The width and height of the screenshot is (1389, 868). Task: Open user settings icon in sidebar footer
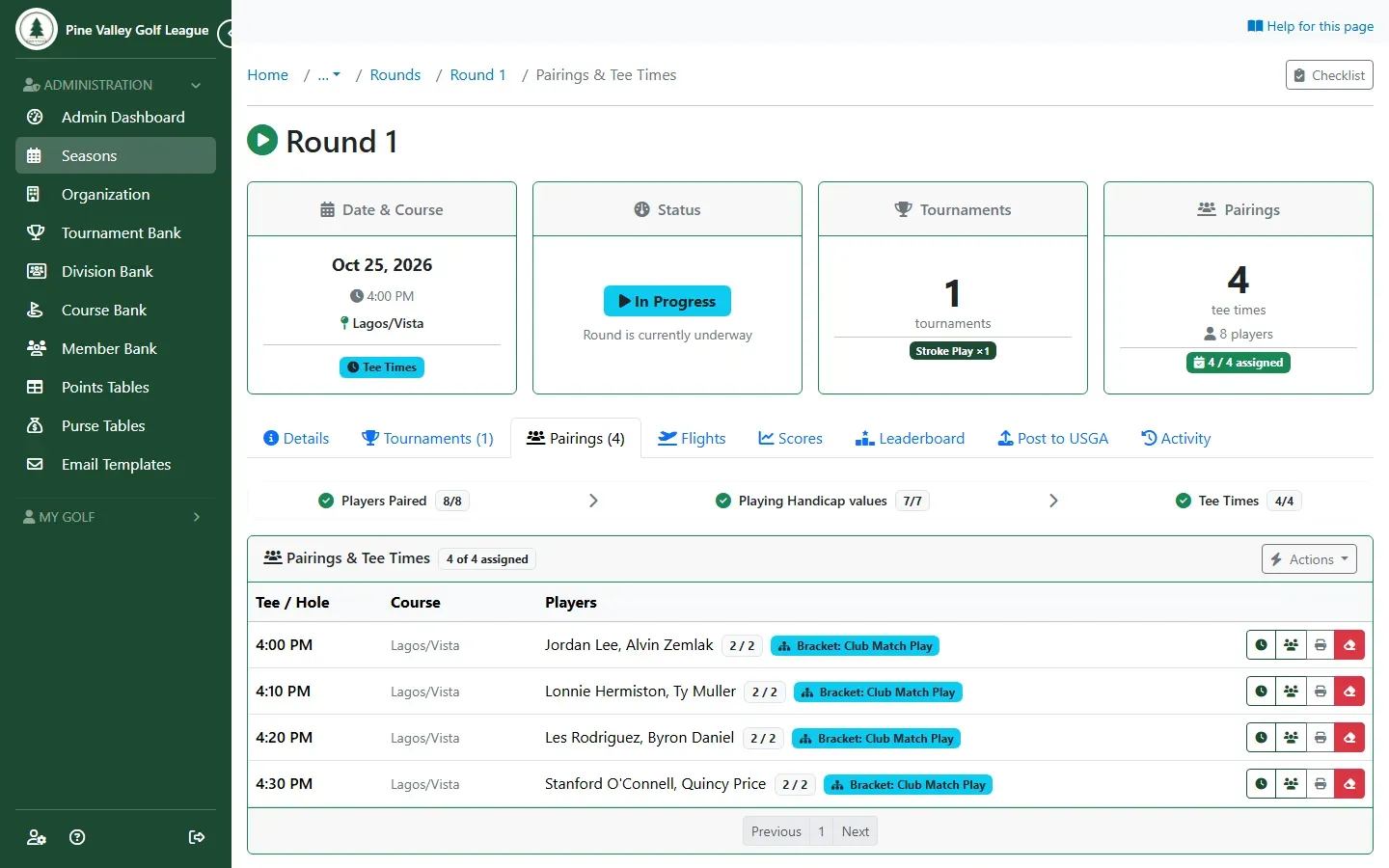pos(37,837)
